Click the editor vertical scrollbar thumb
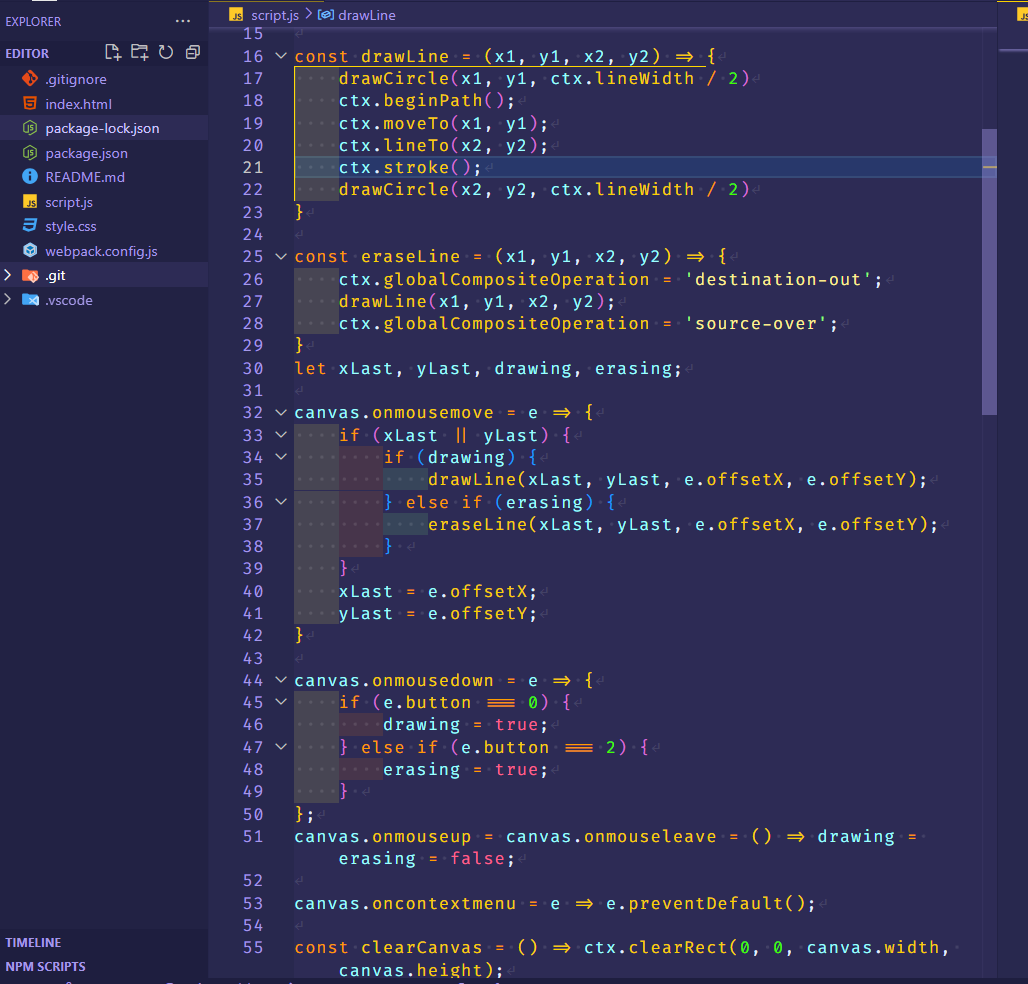 click(x=989, y=271)
